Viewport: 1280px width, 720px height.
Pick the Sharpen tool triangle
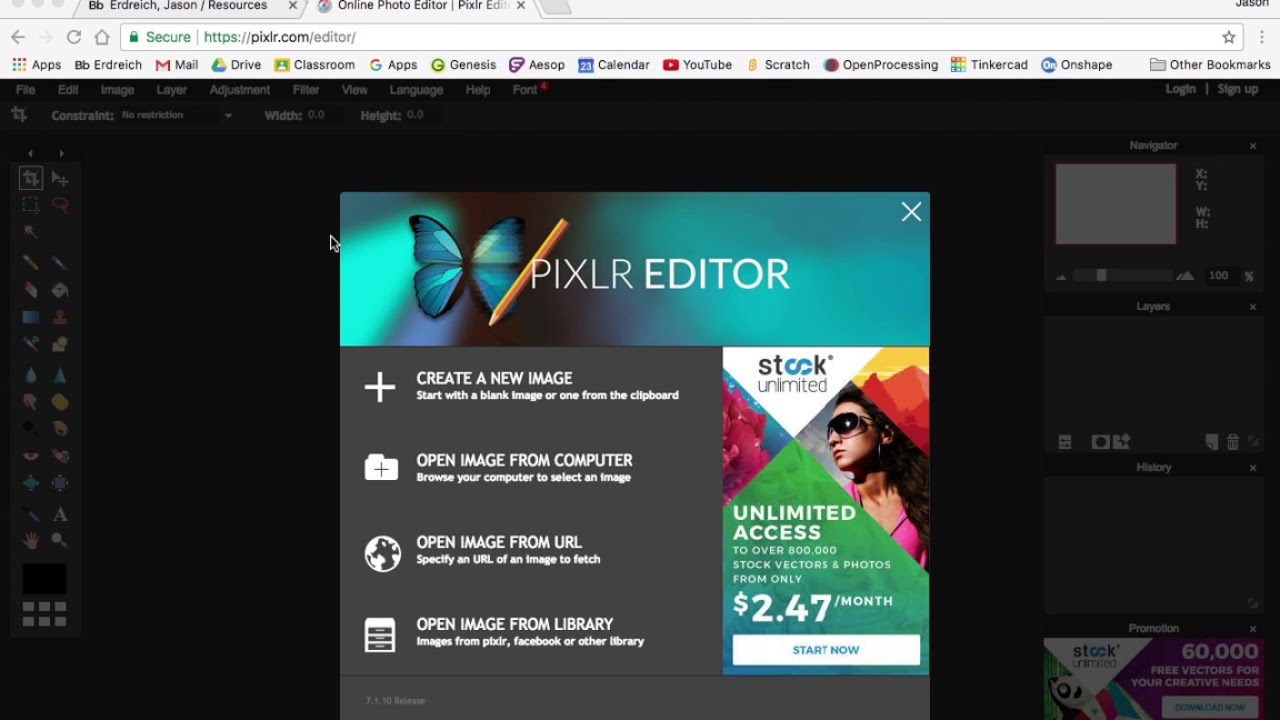click(x=60, y=376)
